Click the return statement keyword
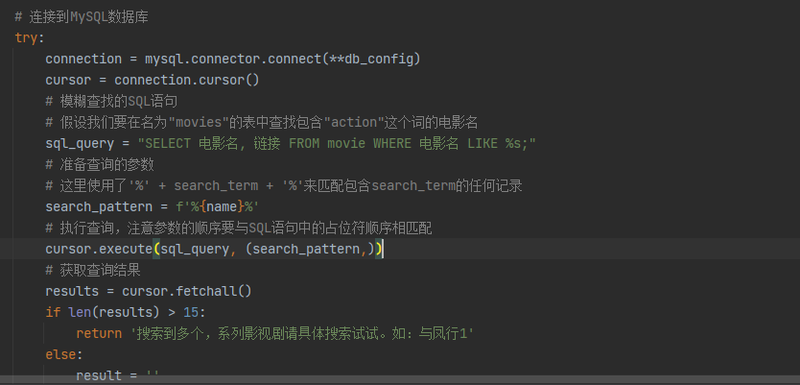Image resolution: width=800 pixels, height=385 pixels. click(98, 334)
